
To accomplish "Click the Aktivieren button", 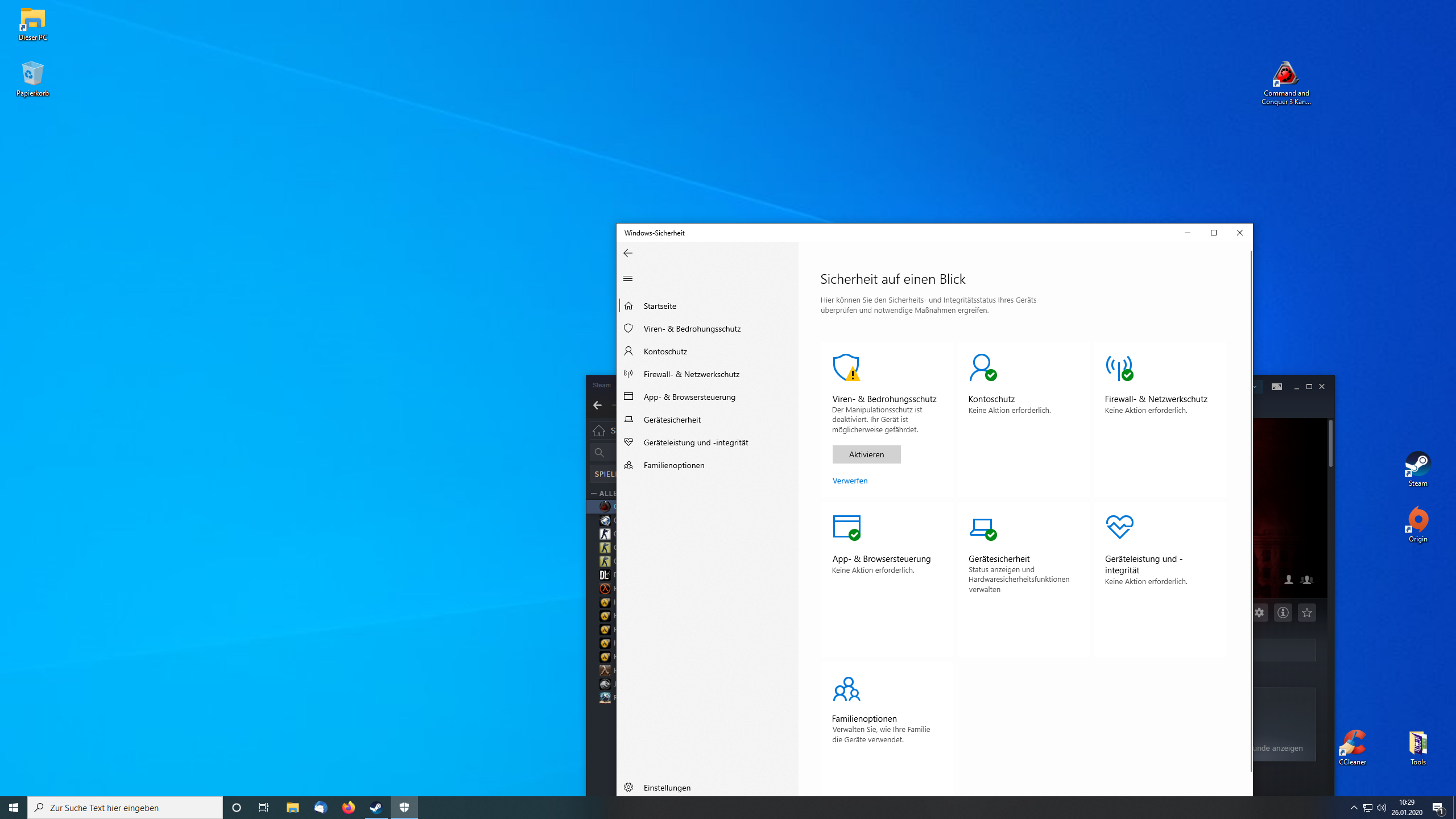I will pos(866,454).
